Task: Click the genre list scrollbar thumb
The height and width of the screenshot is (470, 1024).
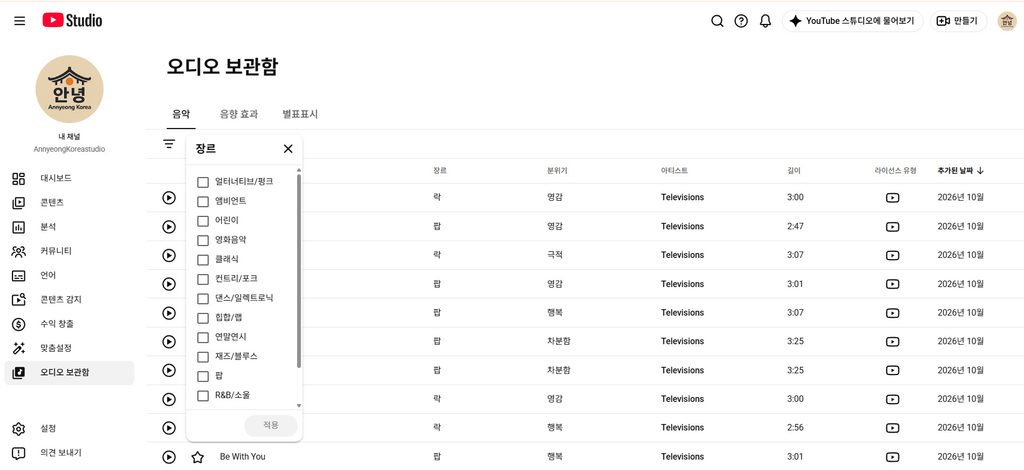Action: click(299, 271)
